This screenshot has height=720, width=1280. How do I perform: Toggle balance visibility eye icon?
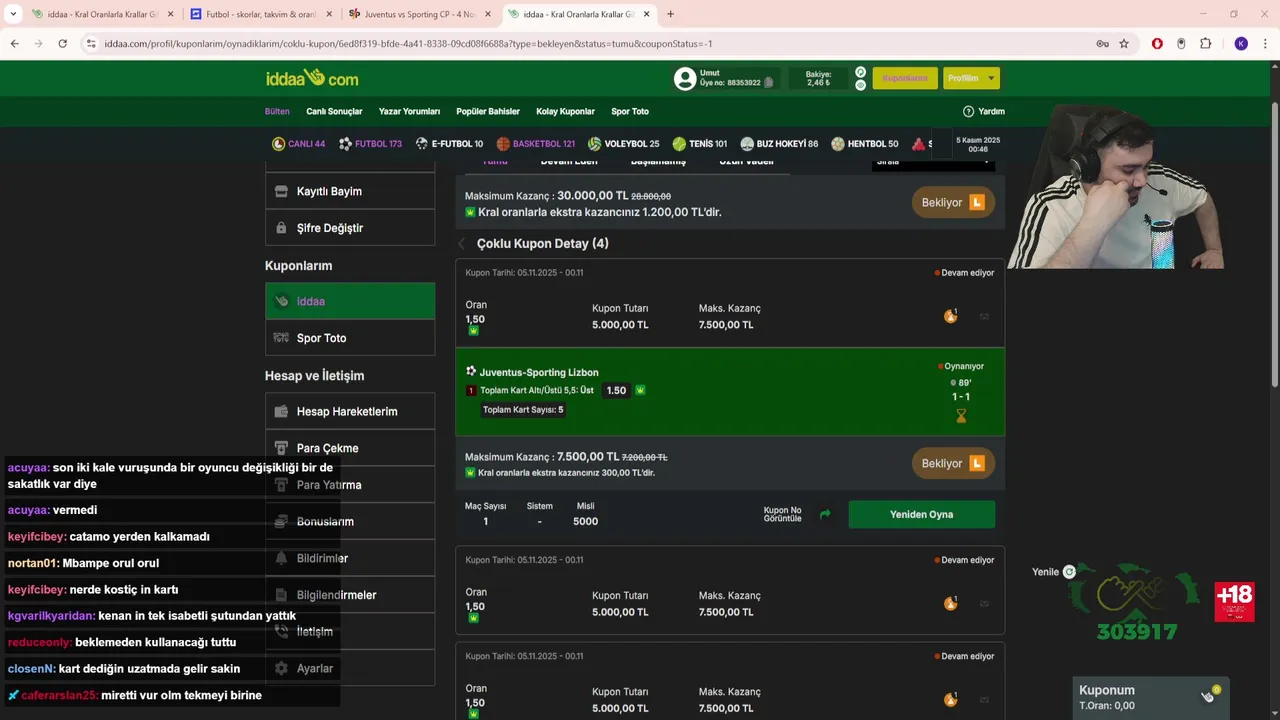(x=860, y=85)
